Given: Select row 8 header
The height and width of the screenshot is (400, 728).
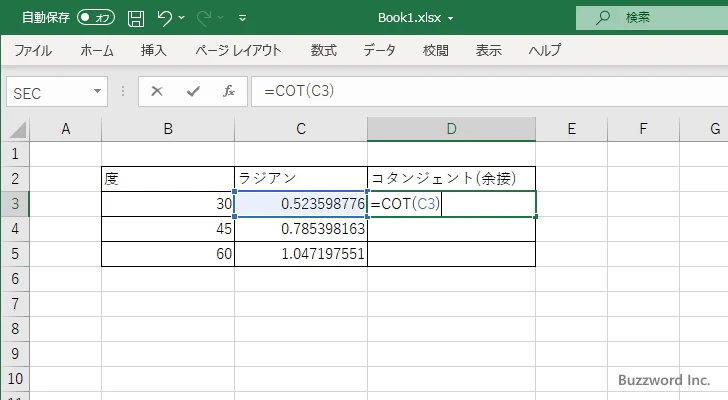Looking at the screenshot, I should click(15, 329).
